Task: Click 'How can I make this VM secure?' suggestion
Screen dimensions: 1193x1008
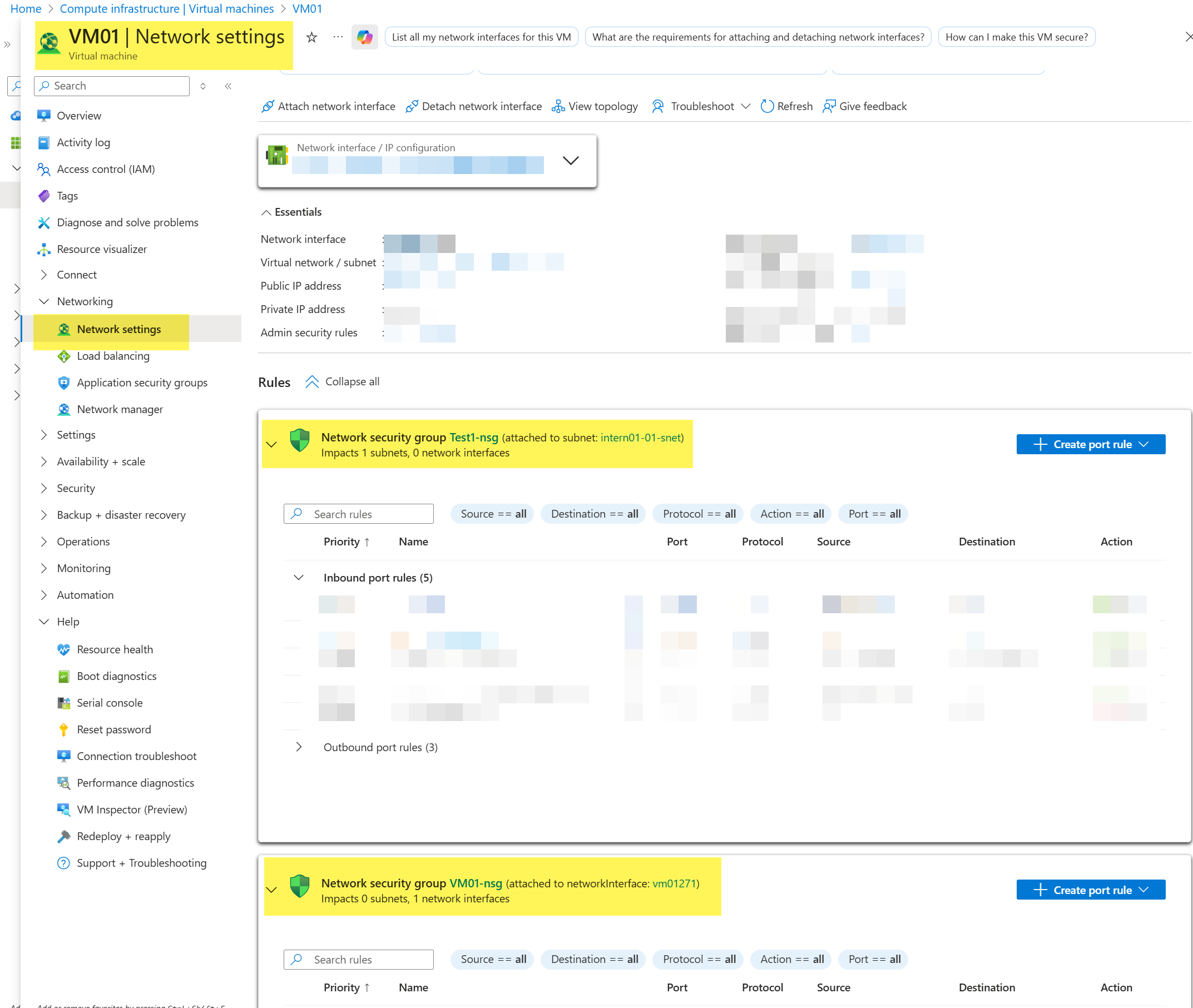Action: [x=1016, y=37]
